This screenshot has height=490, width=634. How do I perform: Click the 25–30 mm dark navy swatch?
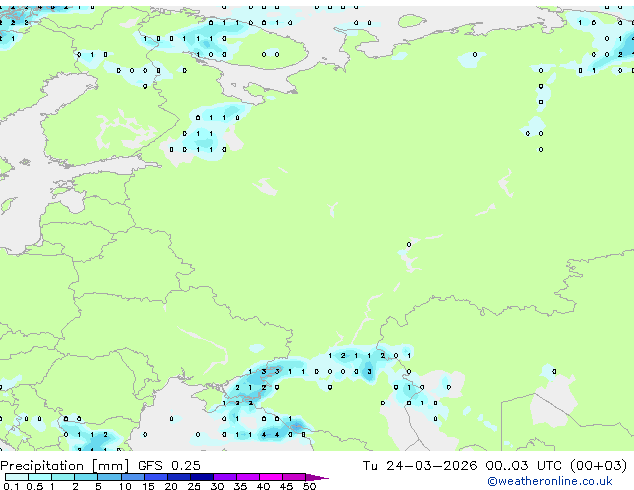(x=201, y=477)
